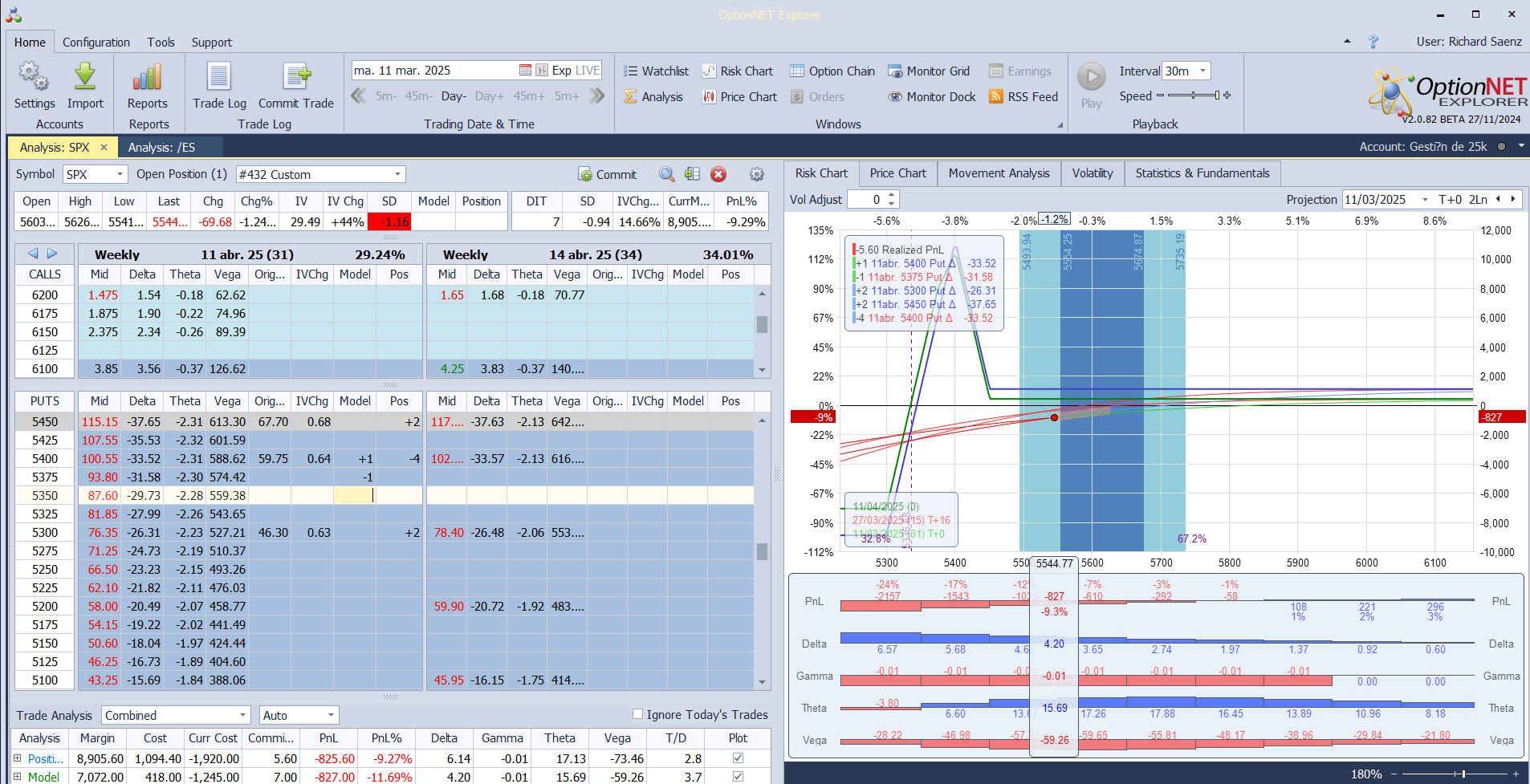Click the Windows group dialog launcher
This screenshot has width=1530, height=784.
tap(1060, 125)
